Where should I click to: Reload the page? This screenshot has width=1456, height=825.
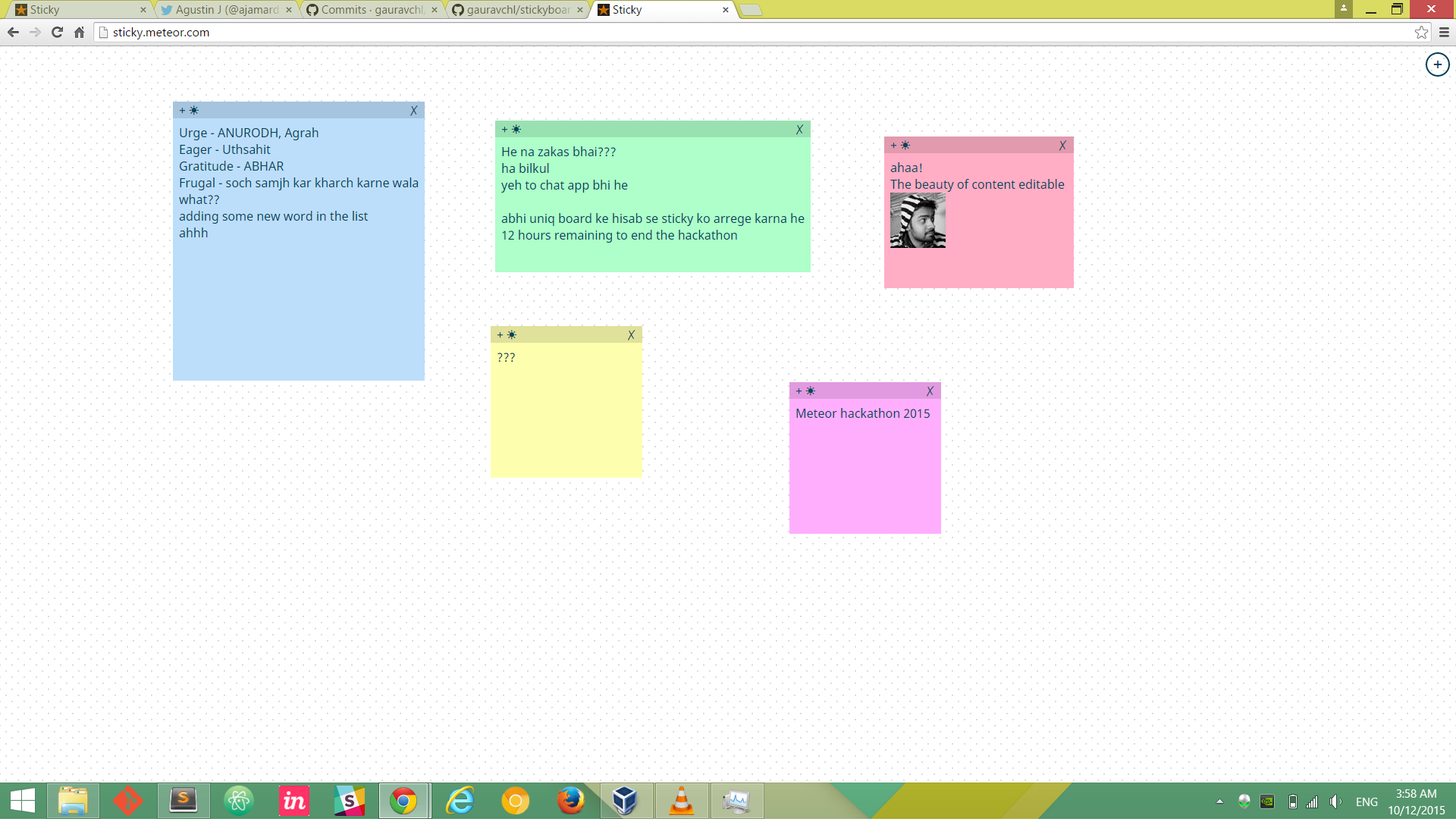pos(57,33)
